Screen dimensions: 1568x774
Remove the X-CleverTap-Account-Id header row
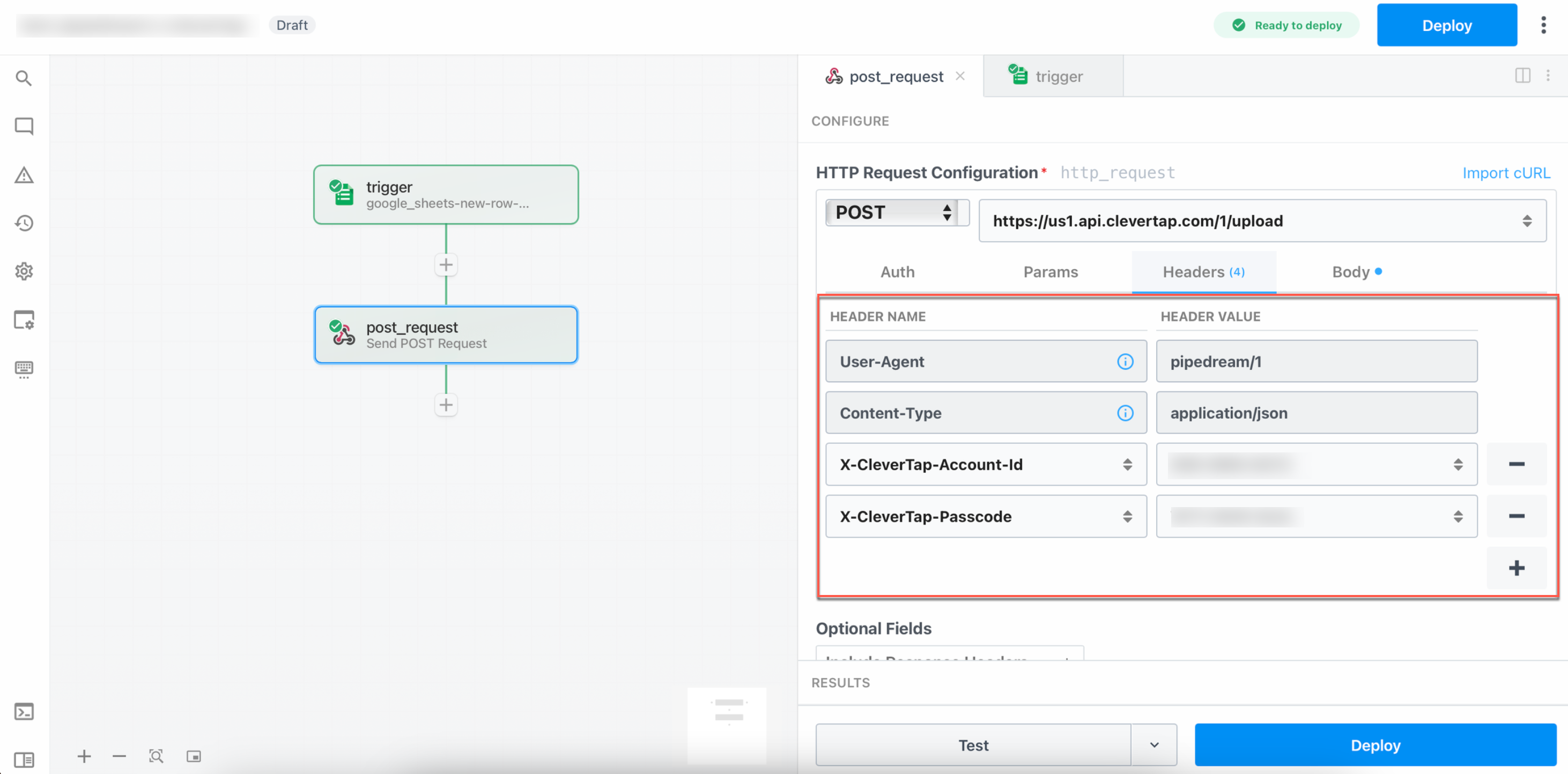1517,464
